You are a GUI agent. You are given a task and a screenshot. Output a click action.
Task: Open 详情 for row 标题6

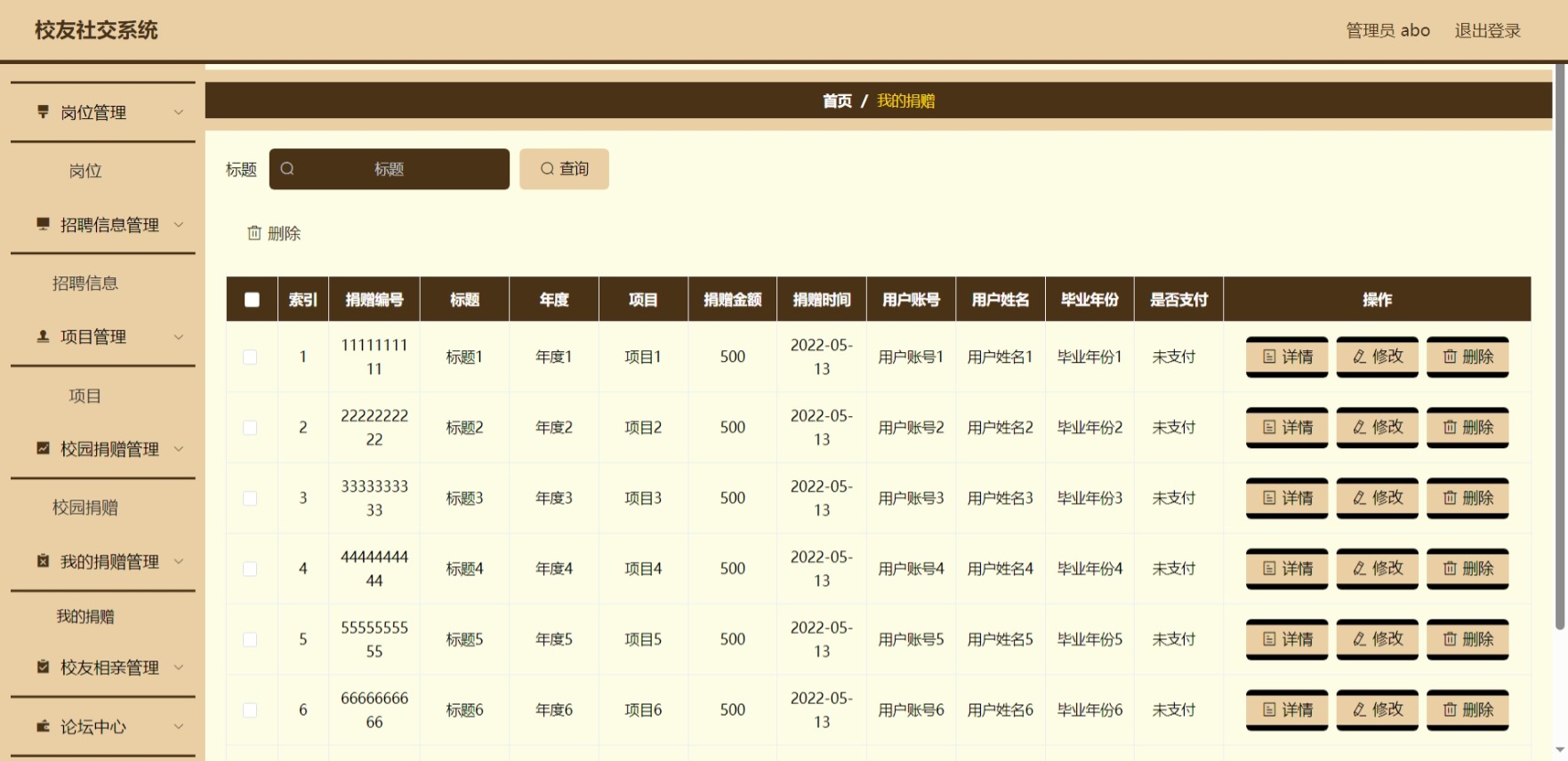tap(1287, 709)
